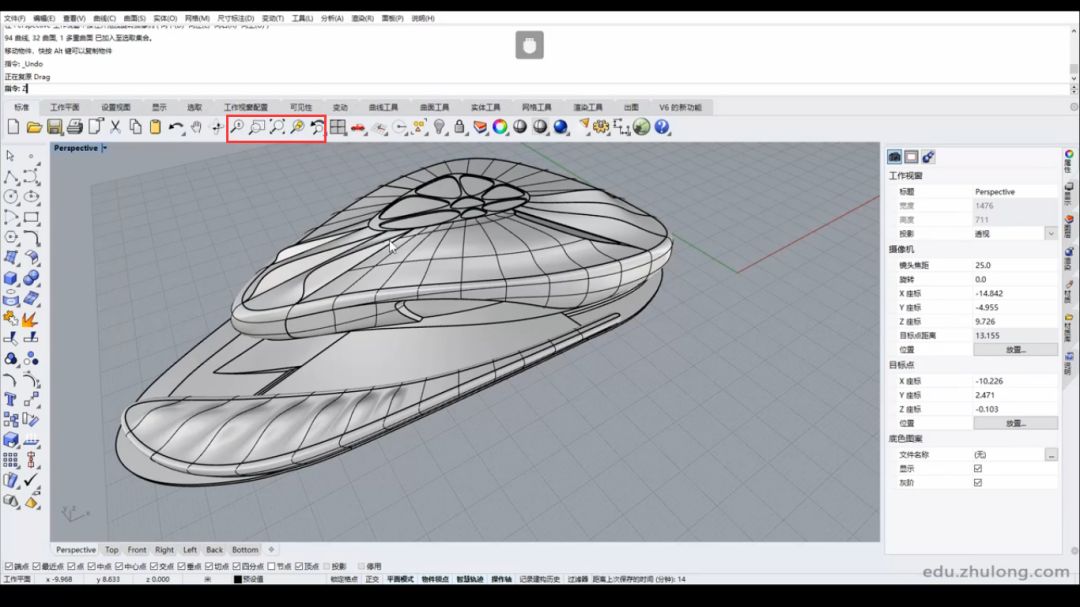Toggle the 交点 osnap checkbox
This screenshot has height=607, width=1080.
pos(154,566)
